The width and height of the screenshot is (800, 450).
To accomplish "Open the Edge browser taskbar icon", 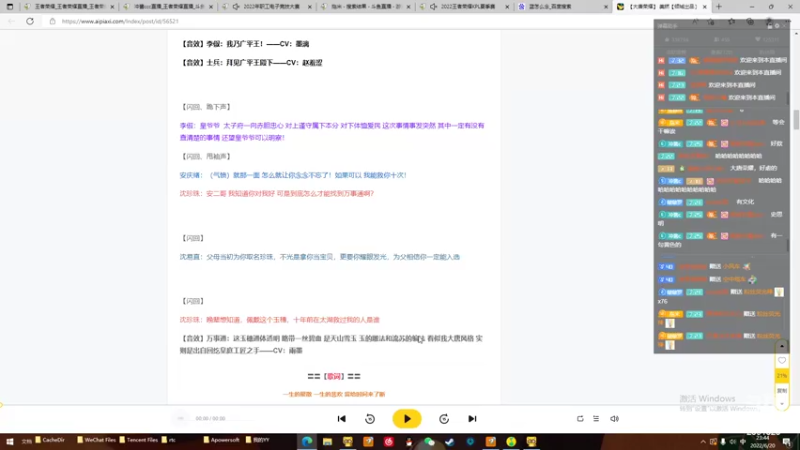I will click(x=307, y=441).
